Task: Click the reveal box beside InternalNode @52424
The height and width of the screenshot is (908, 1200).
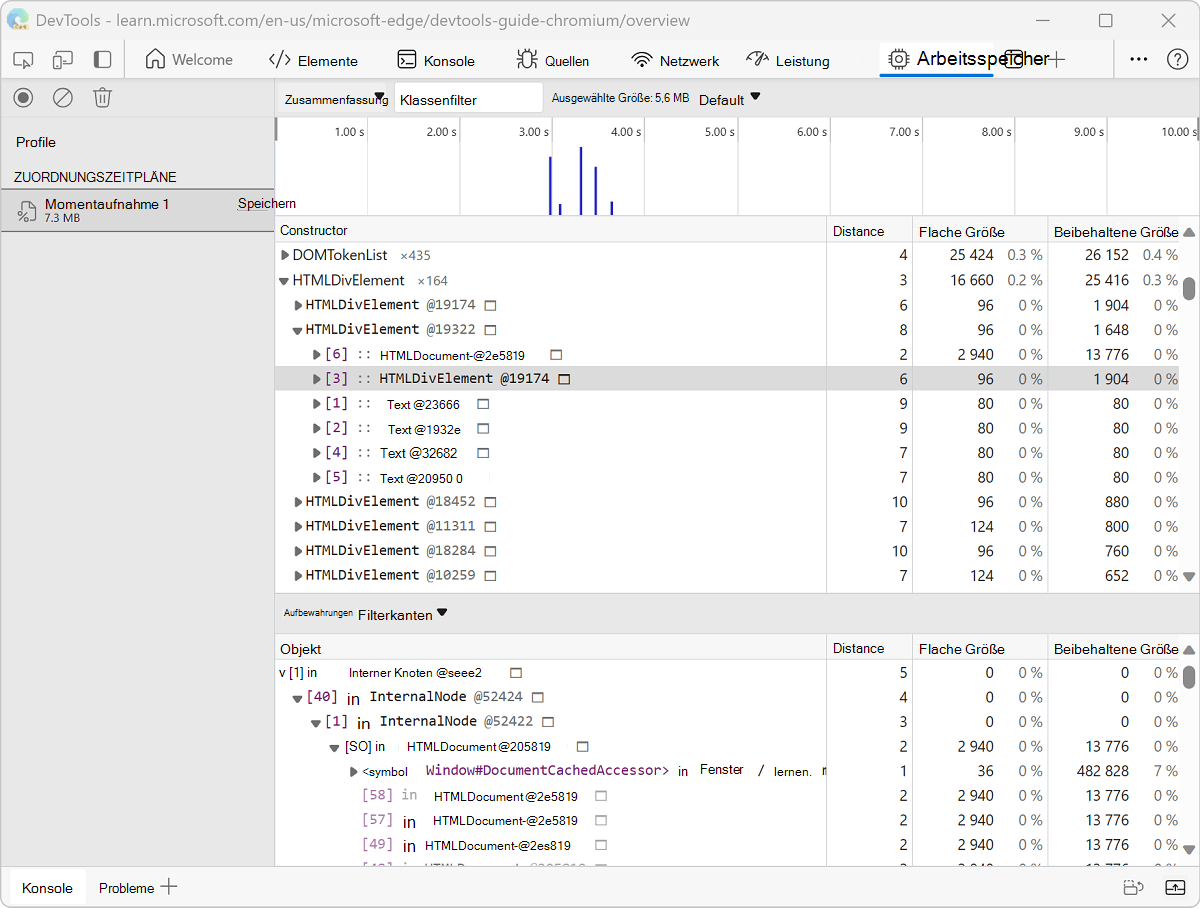Action: click(538, 697)
